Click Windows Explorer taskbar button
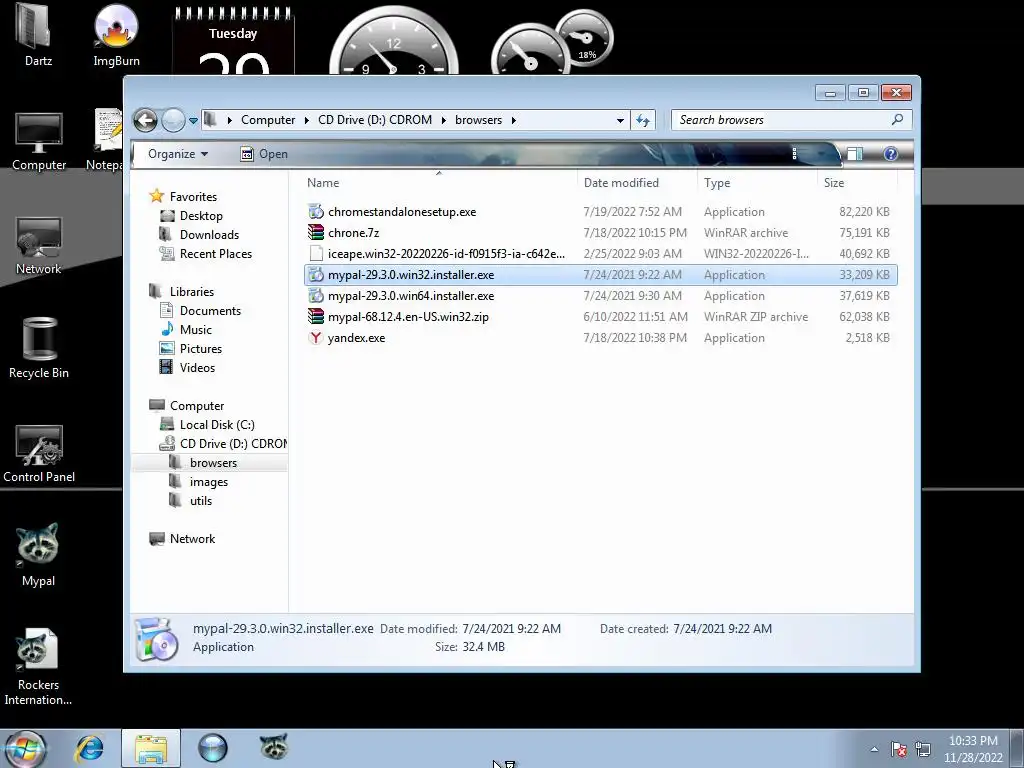This screenshot has width=1024, height=768. point(151,748)
